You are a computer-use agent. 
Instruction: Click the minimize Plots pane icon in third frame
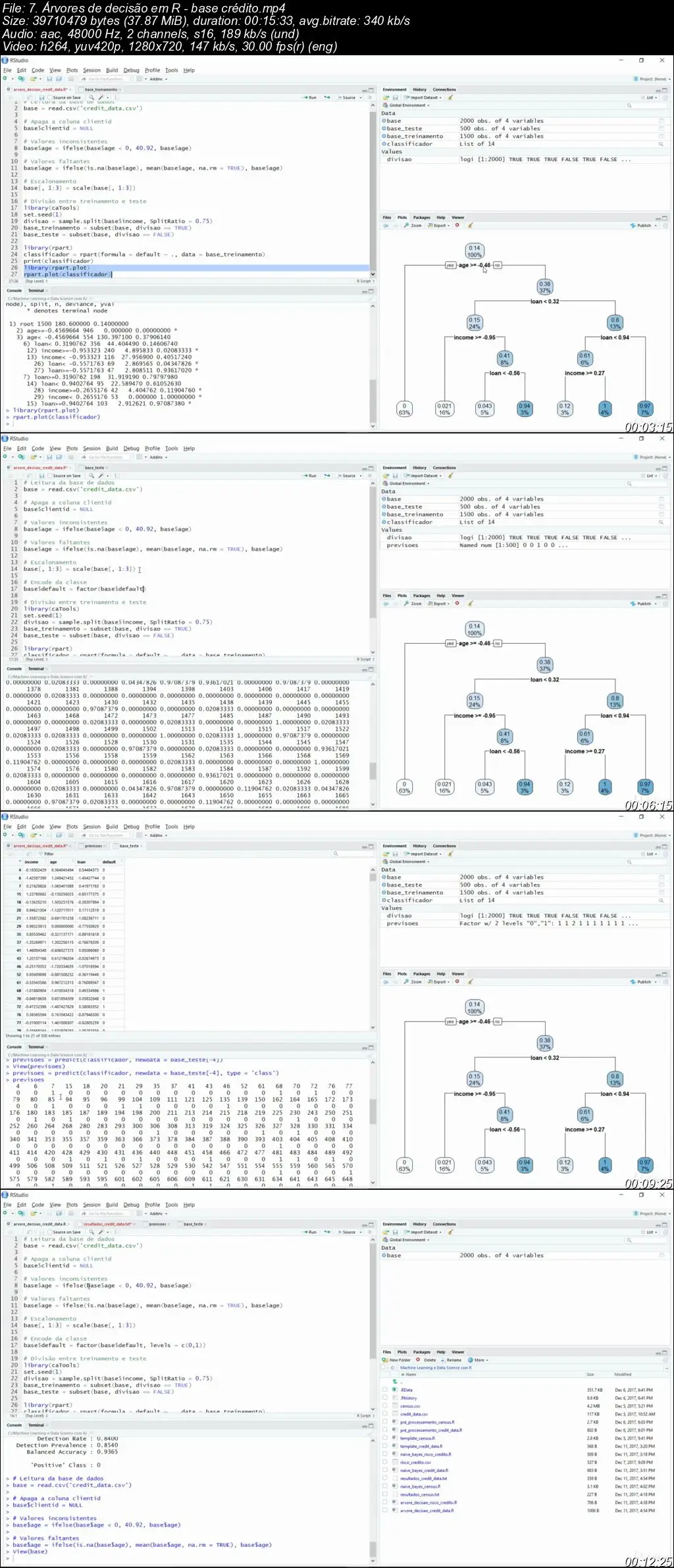[x=657, y=975]
